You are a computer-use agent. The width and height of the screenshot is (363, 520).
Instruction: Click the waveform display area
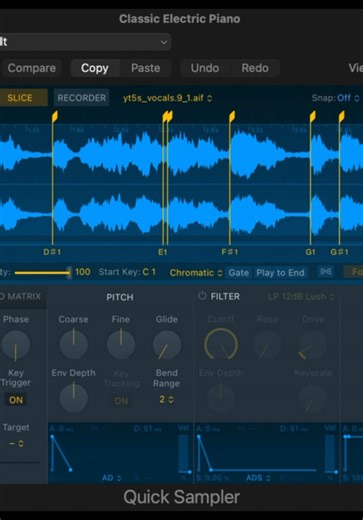click(x=181, y=184)
